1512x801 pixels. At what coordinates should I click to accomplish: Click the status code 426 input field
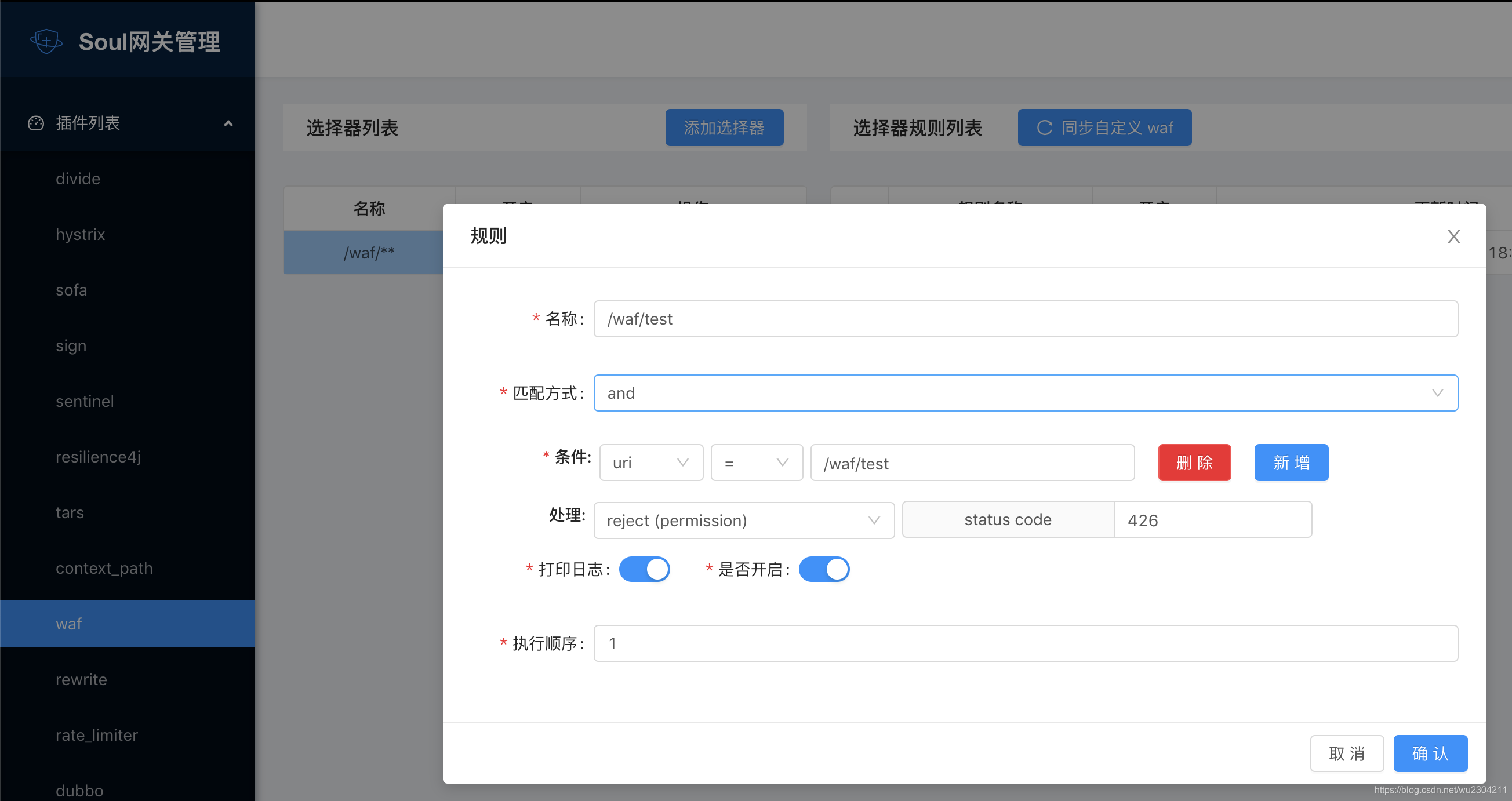(1212, 520)
